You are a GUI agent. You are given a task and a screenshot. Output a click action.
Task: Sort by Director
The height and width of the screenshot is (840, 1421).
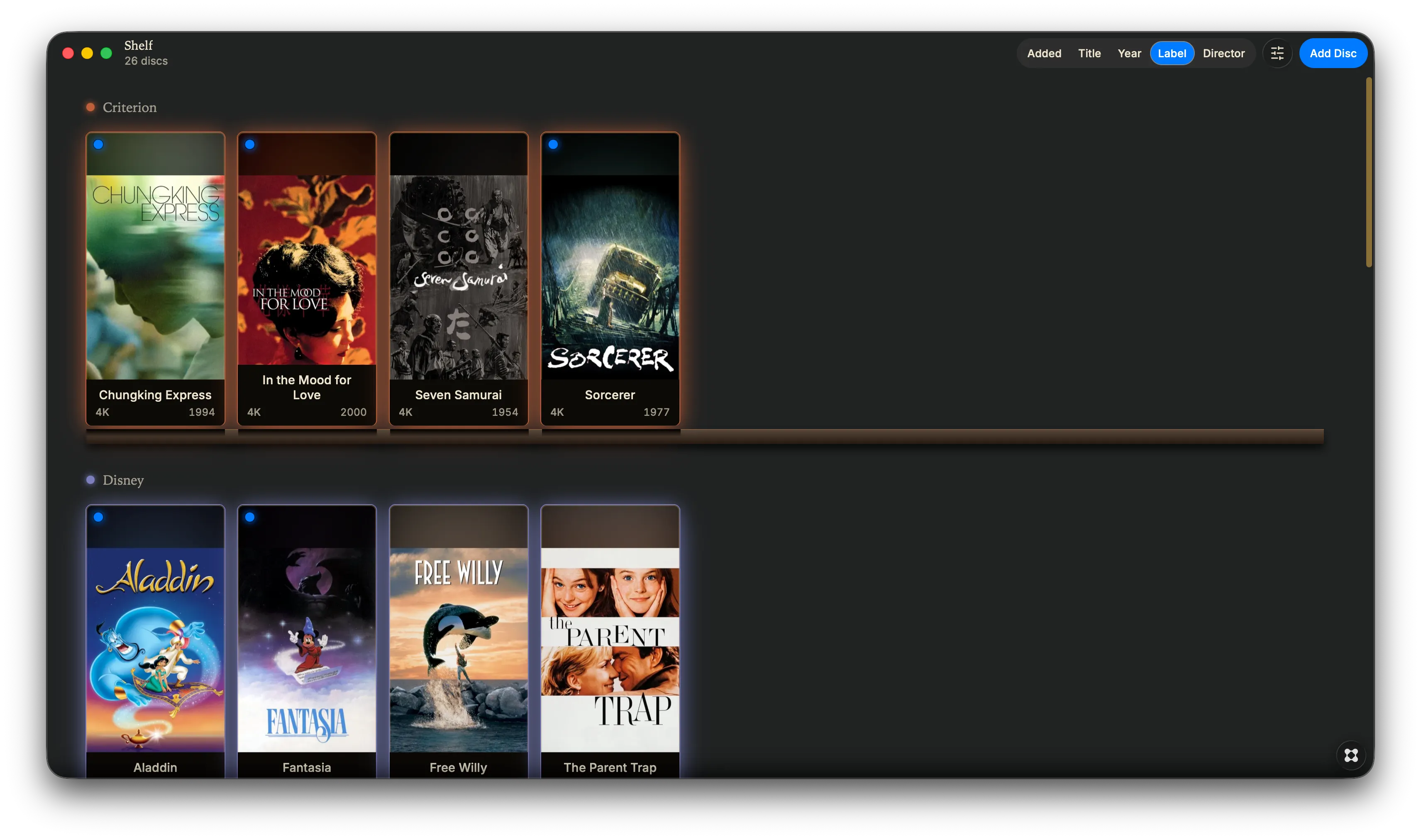click(1223, 53)
